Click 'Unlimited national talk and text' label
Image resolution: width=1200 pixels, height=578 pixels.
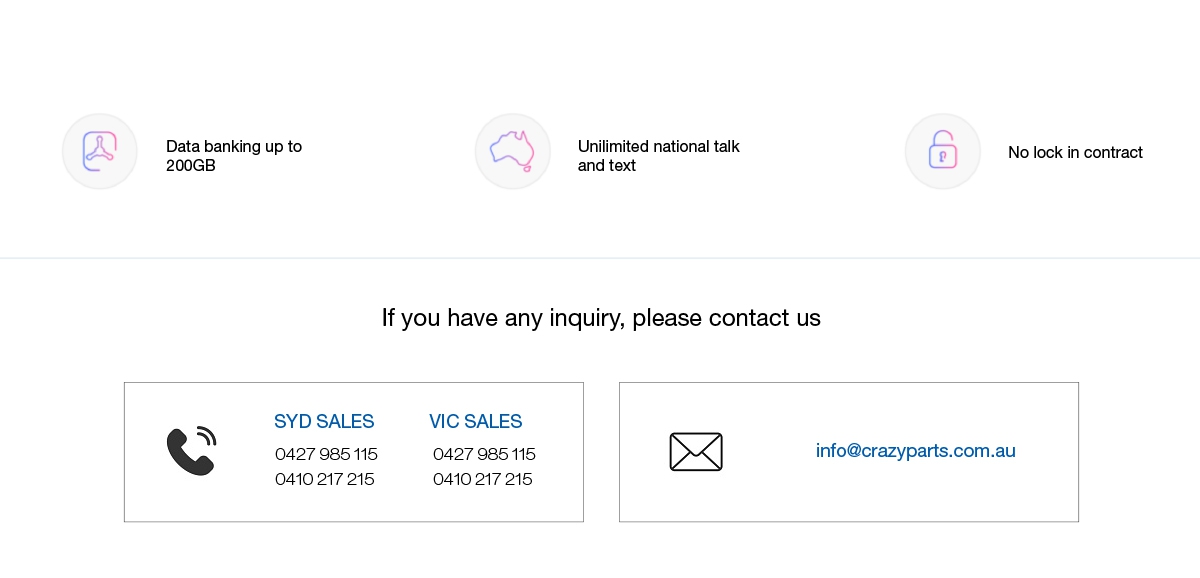point(659,156)
